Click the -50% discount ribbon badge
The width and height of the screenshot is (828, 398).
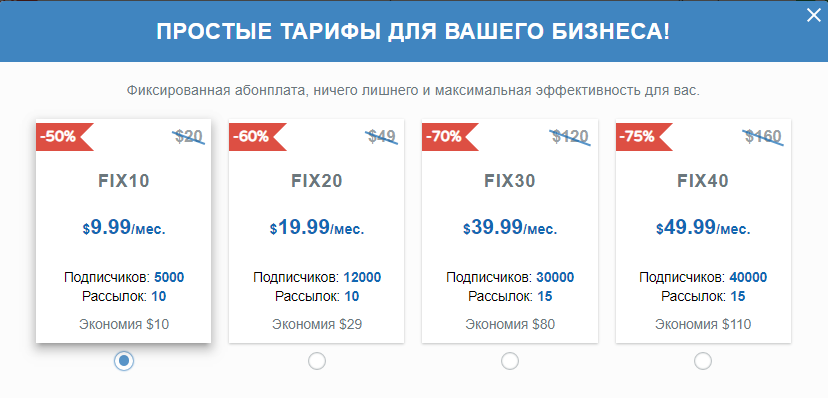64,137
